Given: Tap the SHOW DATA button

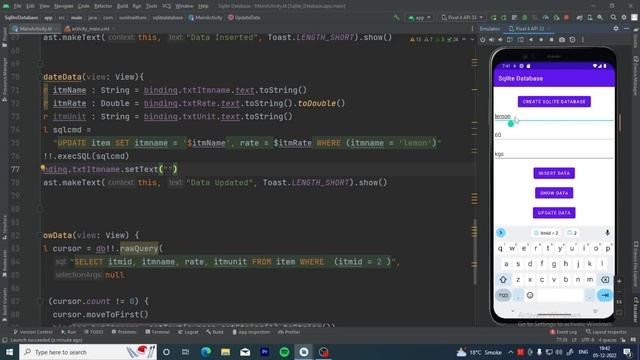Looking at the screenshot, I should pos(554,193).
